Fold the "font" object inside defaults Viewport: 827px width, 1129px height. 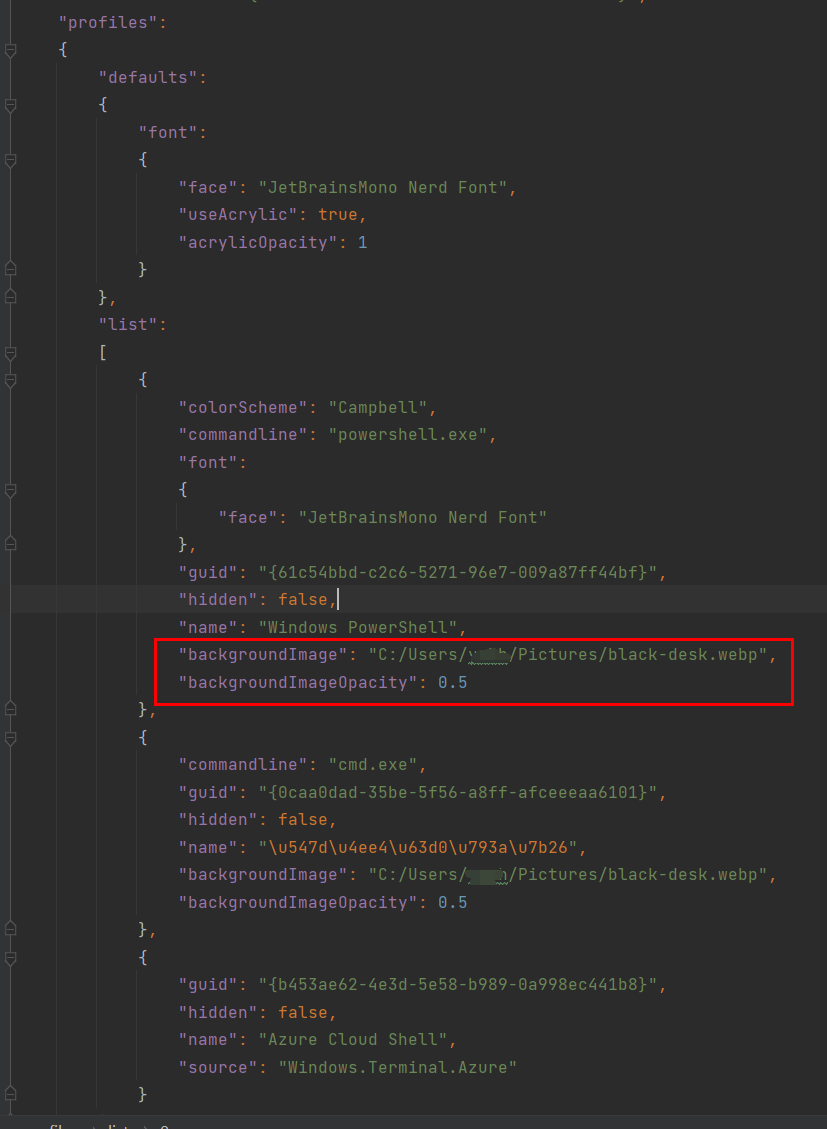pyautogui.click(x=10, y=160)
